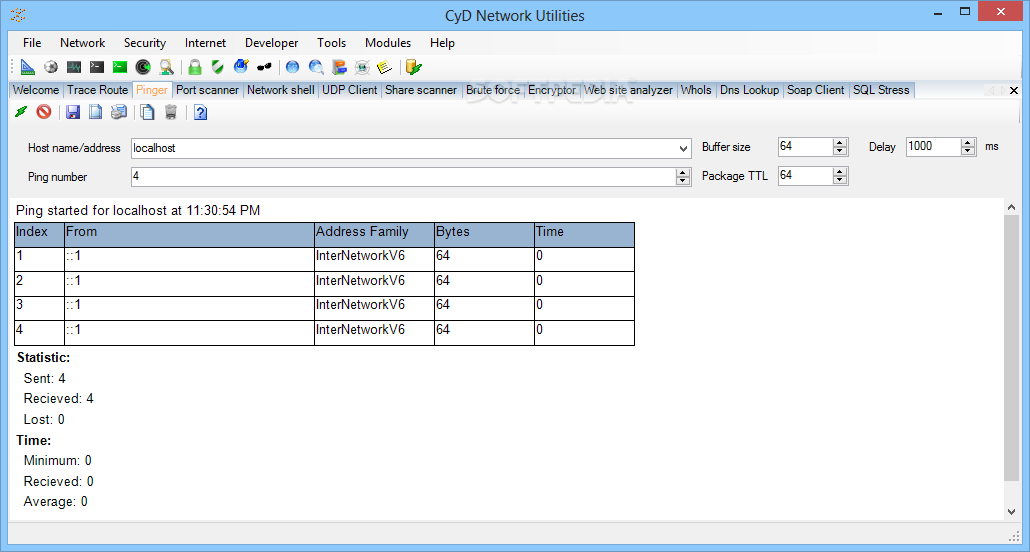Click the magnifier search toolbar icon
Screen dimensions: 1030x552
[166, 66]
